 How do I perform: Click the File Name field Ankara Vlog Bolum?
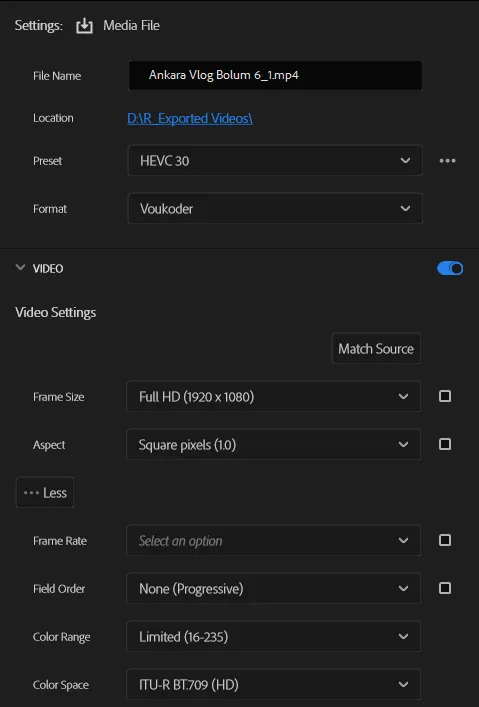[x=275, y=75]
